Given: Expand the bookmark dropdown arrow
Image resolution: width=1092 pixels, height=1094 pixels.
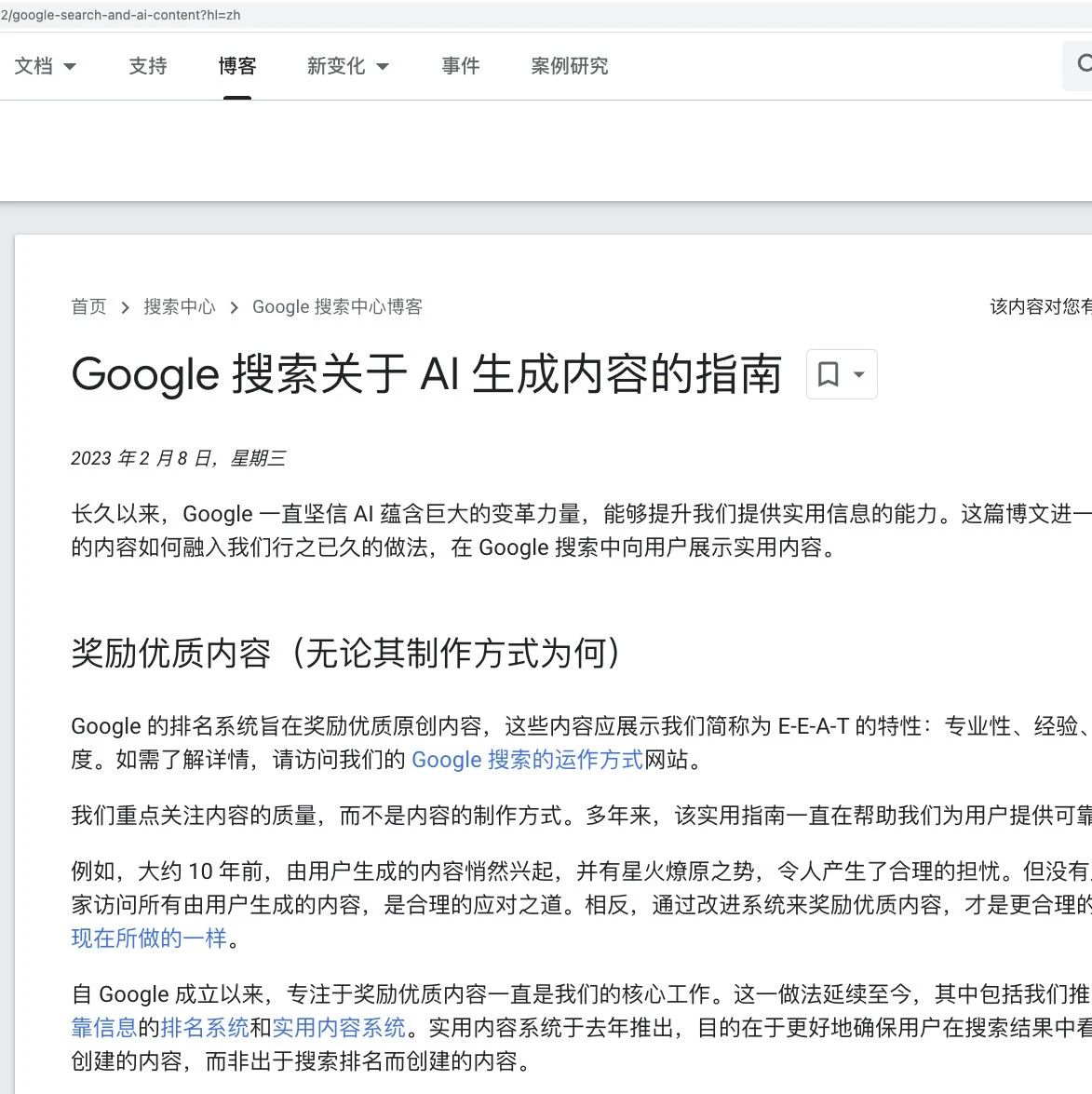Looking at the screenshot, I should pos(859,374).
